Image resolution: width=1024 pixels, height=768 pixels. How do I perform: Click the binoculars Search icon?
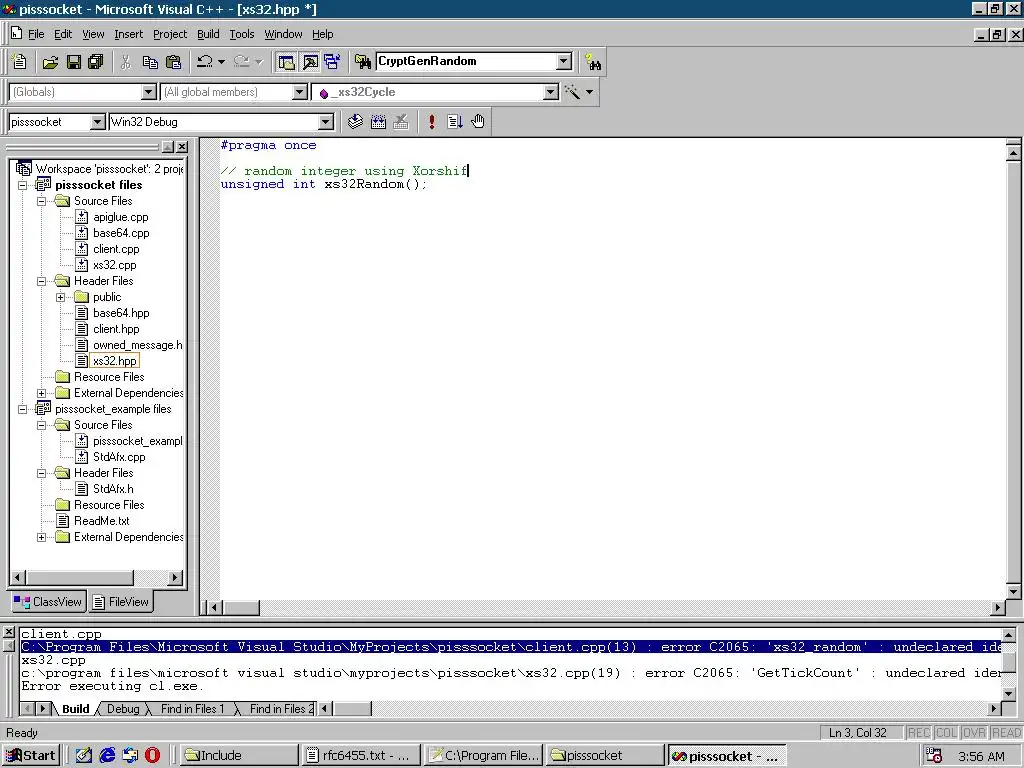[x=593, y=63]
